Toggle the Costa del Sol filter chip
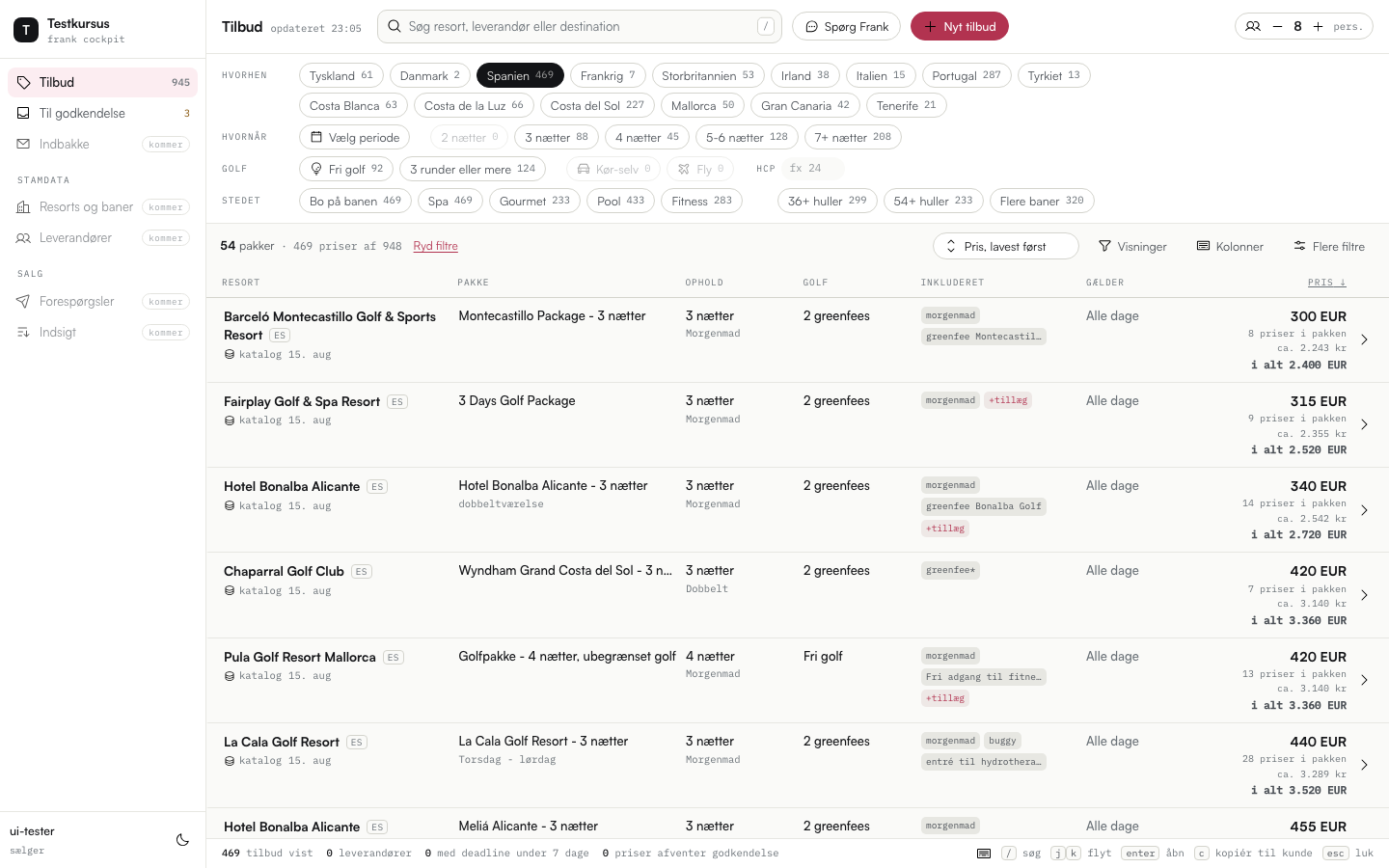 [597, 106]
